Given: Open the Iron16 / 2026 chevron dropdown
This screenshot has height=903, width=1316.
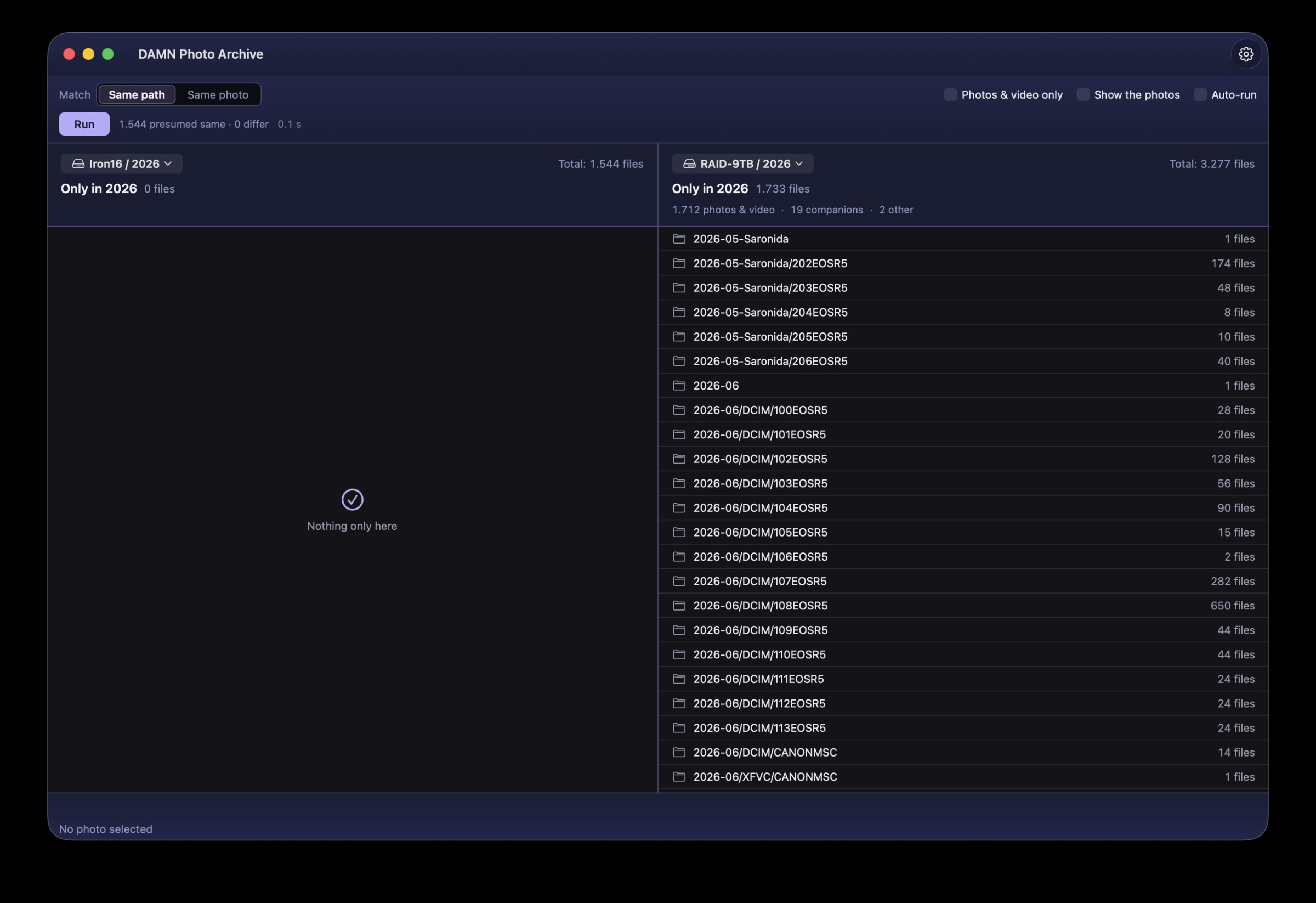Looking at the screenshot, I should pos(168,163).
